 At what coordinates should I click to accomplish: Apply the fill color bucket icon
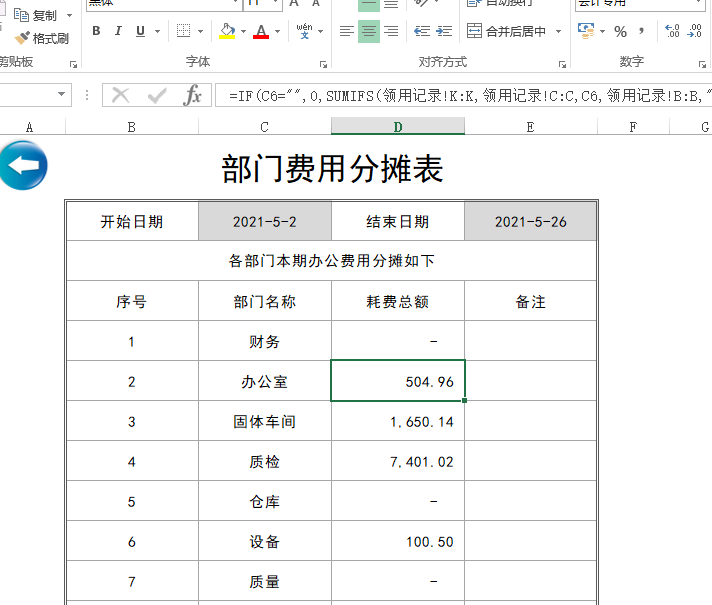(x=227, y=31)
